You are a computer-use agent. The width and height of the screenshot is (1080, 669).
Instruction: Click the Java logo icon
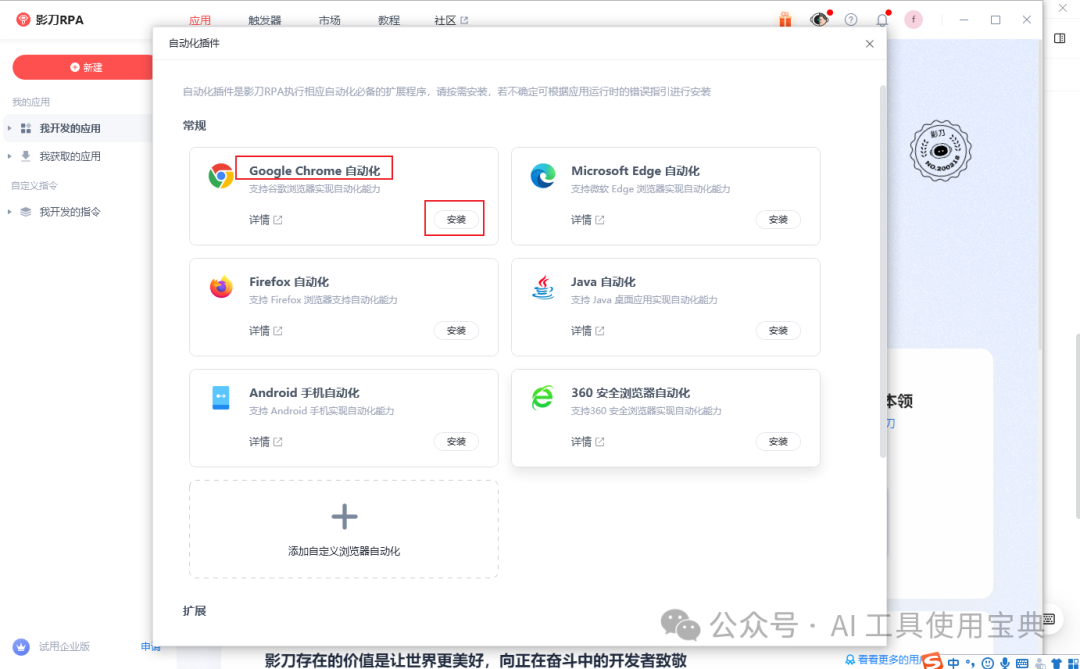pyautogui.click(x=543, y=287)
